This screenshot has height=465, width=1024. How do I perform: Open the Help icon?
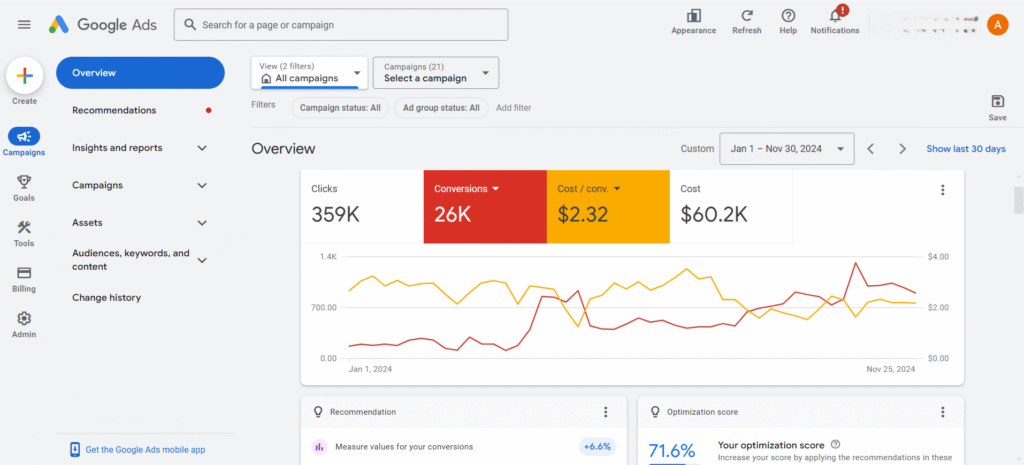point(788,16)
